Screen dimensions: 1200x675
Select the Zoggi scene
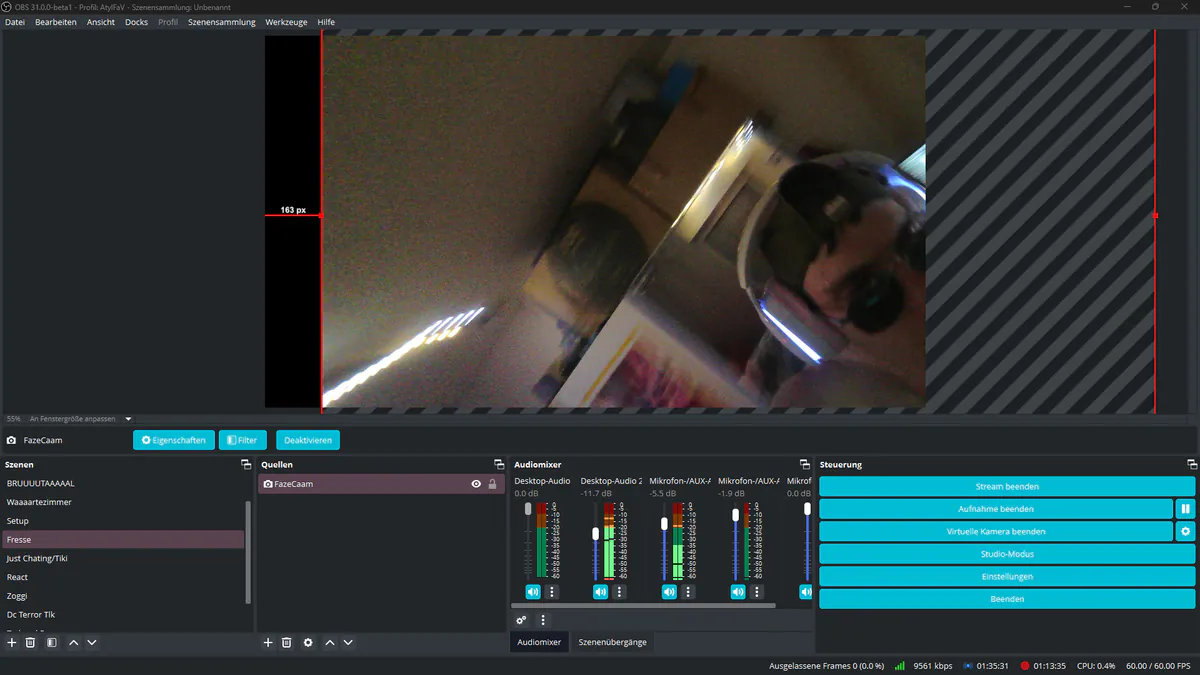(123, 596)
